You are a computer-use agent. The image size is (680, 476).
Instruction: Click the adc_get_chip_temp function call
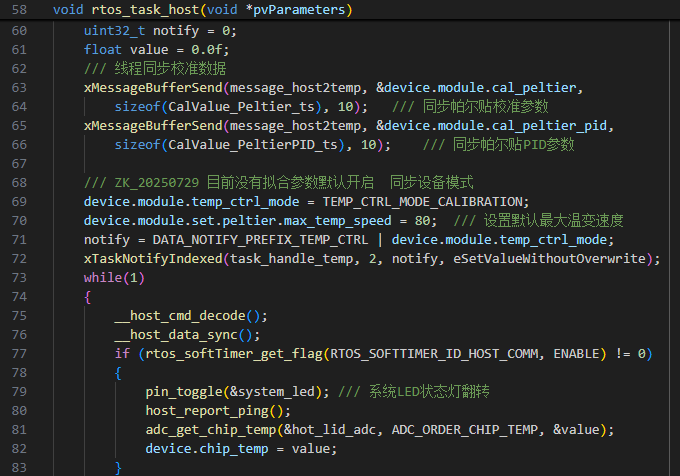pyautogui.click(x=211, y=430)
